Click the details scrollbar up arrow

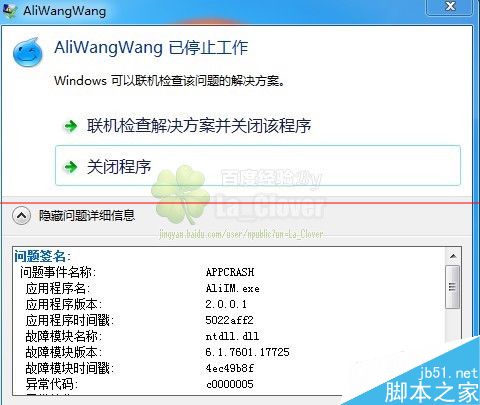click(x=453, y=256)
